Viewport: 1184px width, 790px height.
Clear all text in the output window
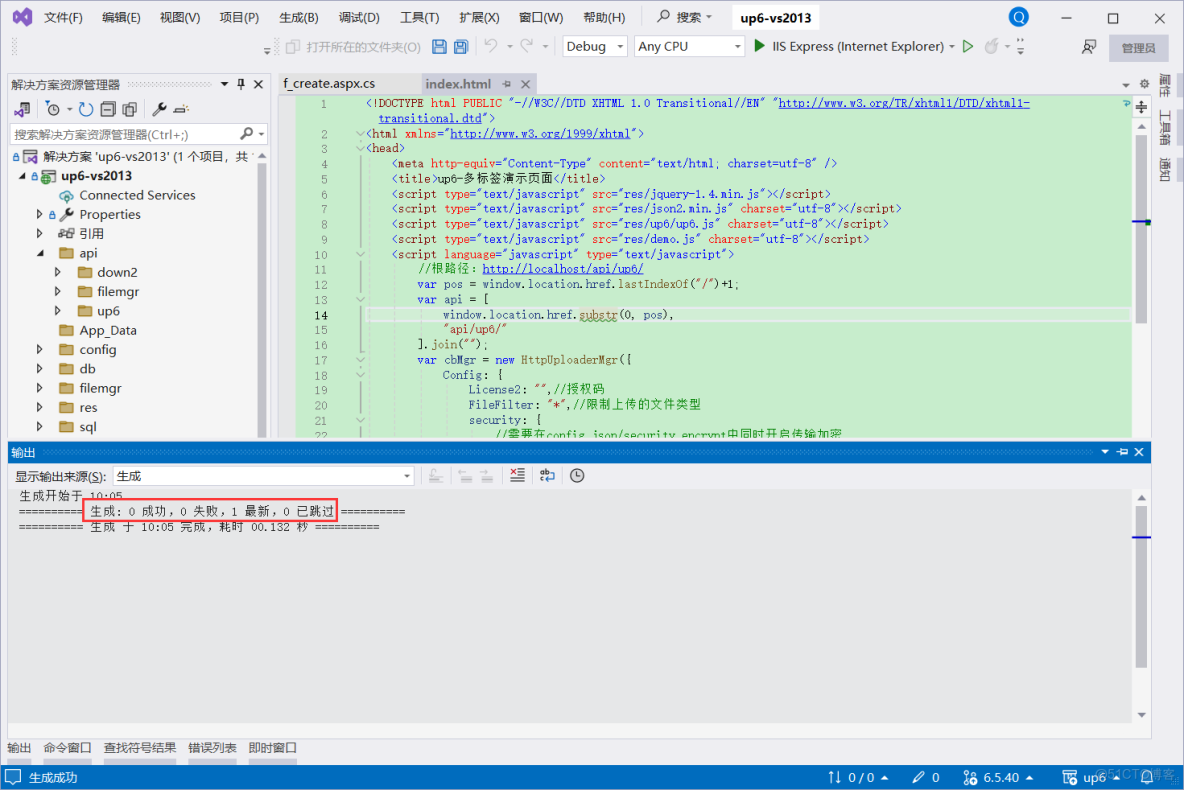click(517, 475)
